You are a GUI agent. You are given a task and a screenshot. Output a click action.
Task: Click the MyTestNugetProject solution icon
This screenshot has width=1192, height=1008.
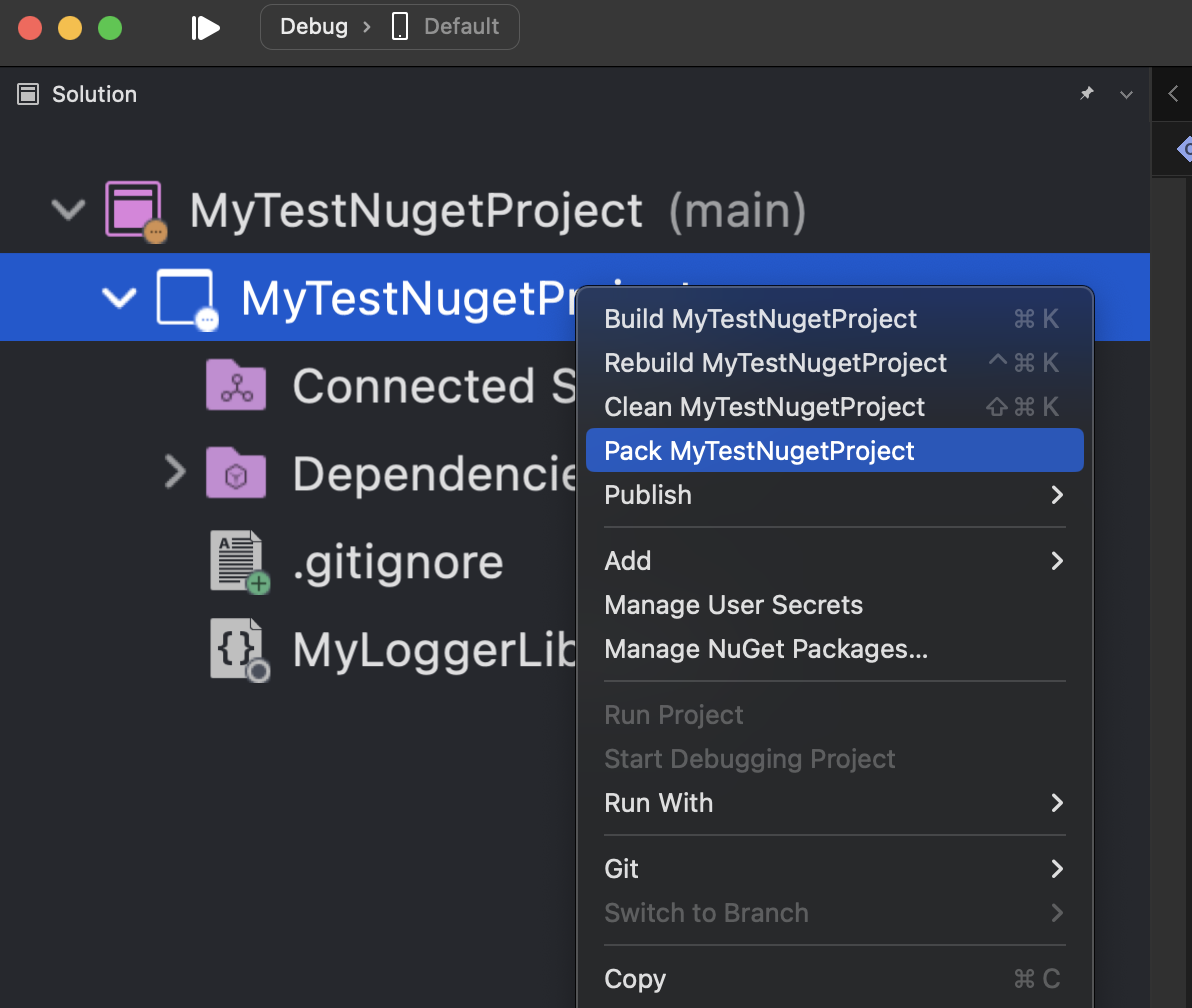point(134,211)
